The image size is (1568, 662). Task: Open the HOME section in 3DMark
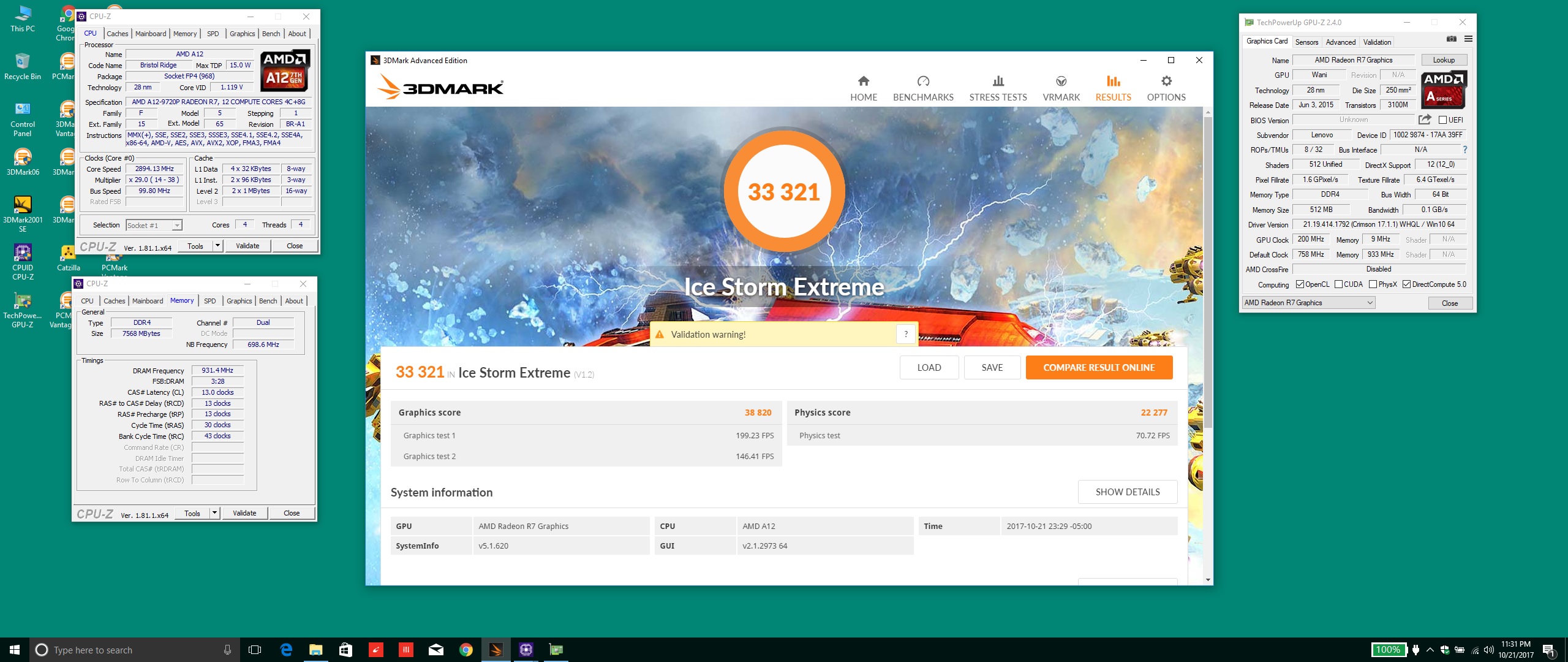864,88
